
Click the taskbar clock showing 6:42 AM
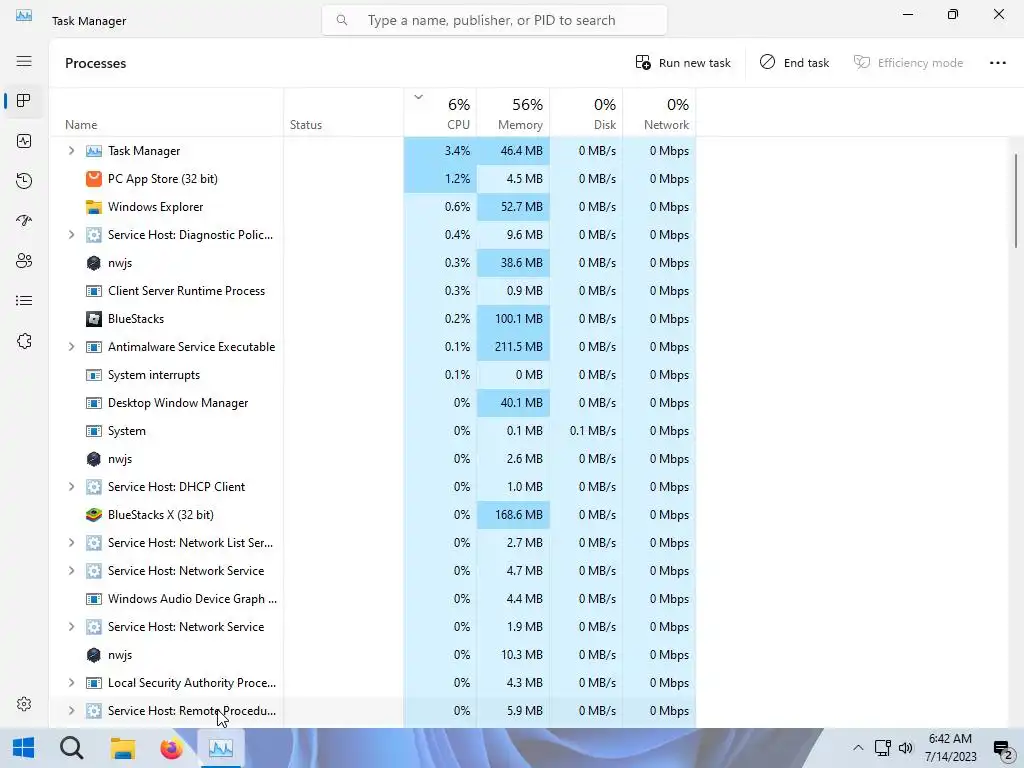point(950,748)
